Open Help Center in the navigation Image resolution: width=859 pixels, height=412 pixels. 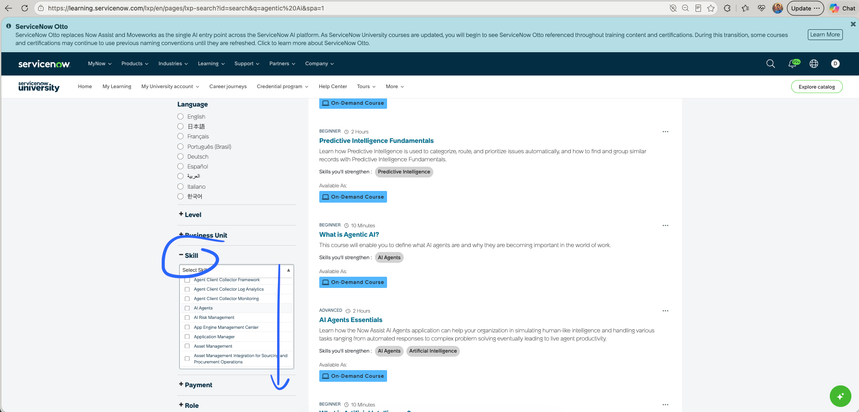coord(333,87)
